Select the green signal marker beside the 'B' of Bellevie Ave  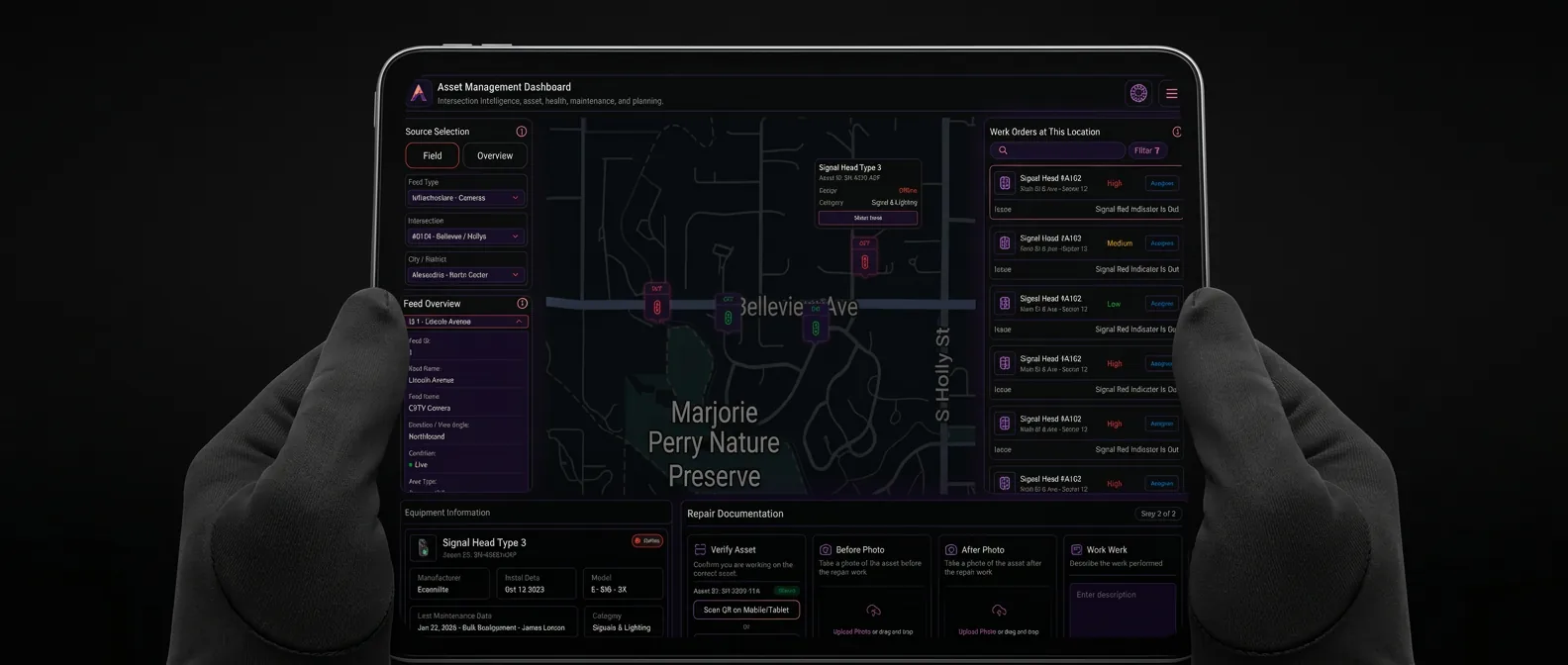728,314
